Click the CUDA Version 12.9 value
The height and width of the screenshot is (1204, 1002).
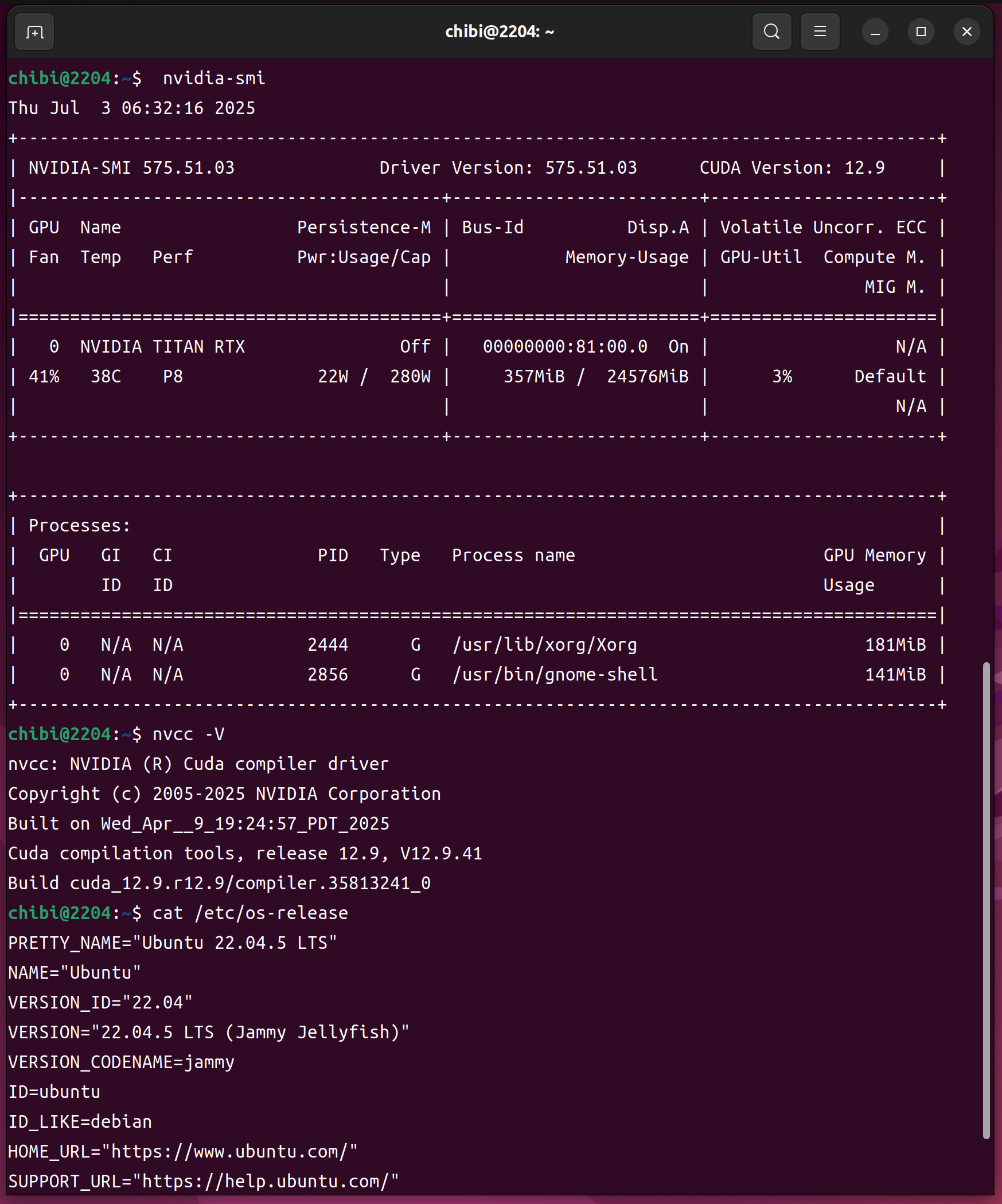[x=864, y=168]
